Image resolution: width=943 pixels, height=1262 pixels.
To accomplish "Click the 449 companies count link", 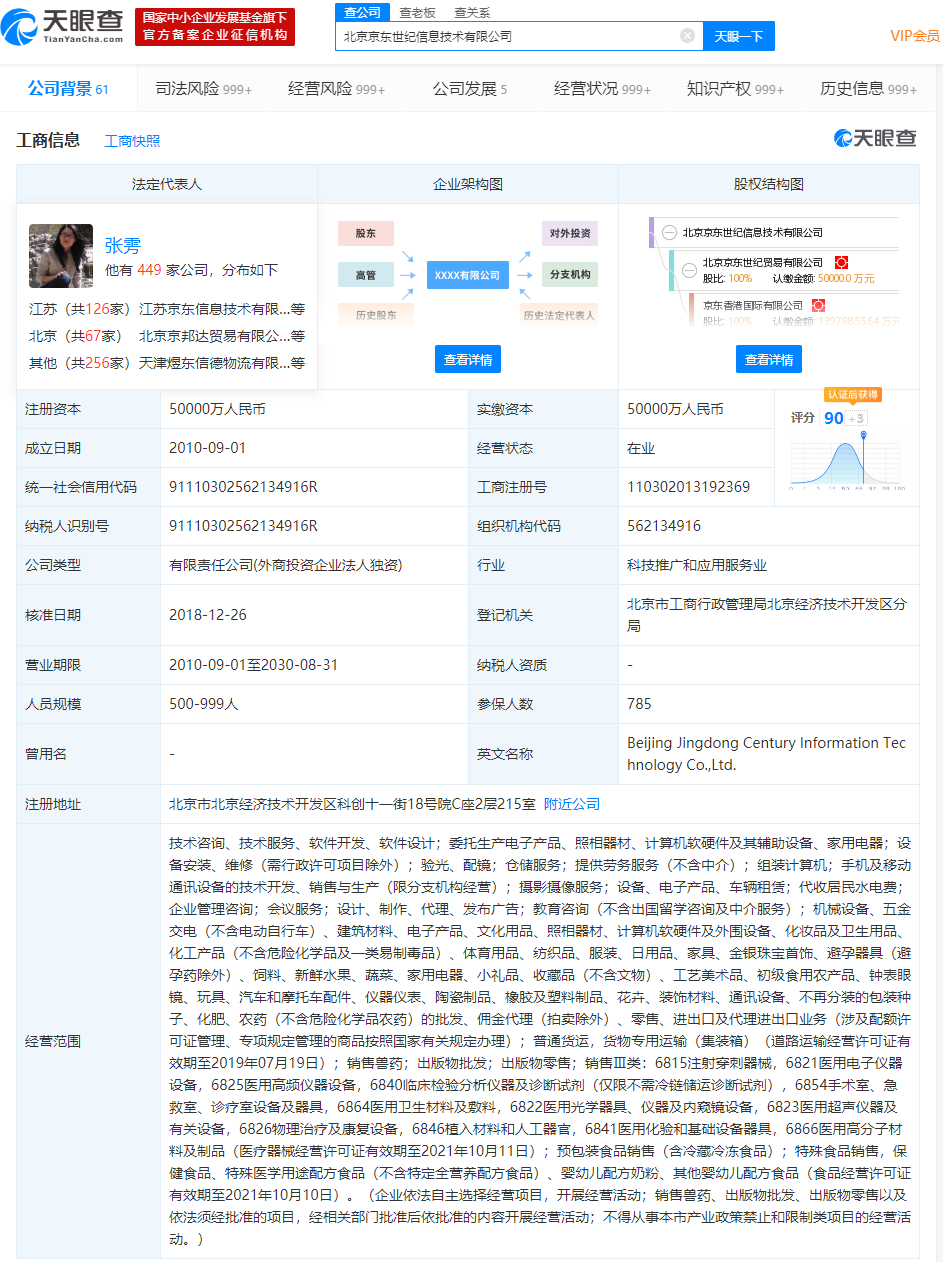I will click(x=149, y=270).
